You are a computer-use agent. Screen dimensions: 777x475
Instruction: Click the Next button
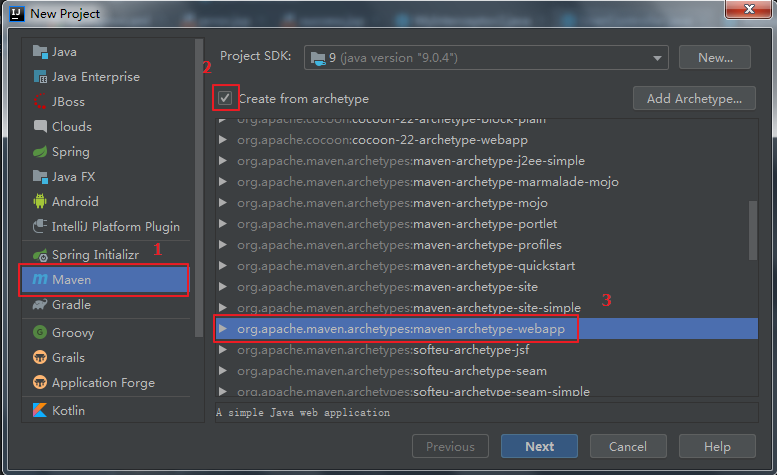pyautogui.click(x=539, y=446)
